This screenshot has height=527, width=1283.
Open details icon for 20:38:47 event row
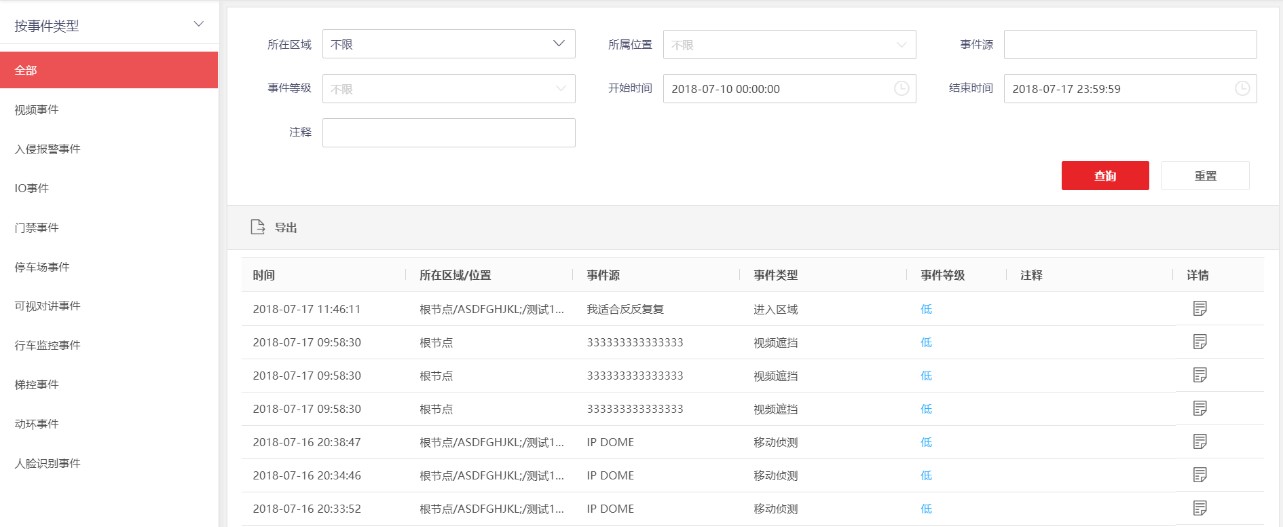1200,442
